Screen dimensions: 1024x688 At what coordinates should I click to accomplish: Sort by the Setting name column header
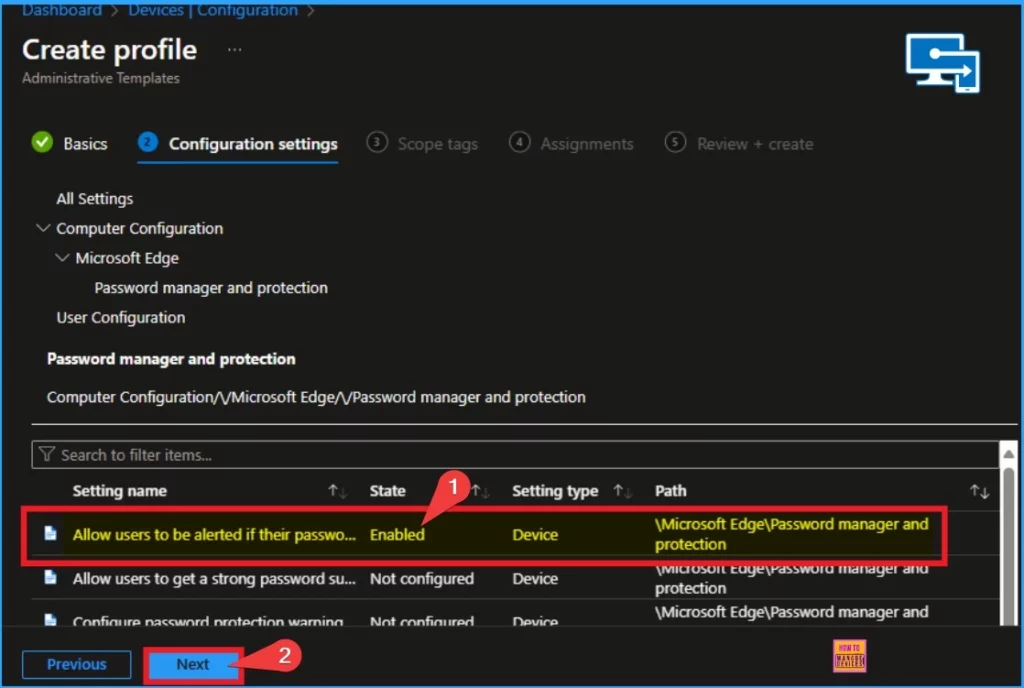tap(120, 491)
